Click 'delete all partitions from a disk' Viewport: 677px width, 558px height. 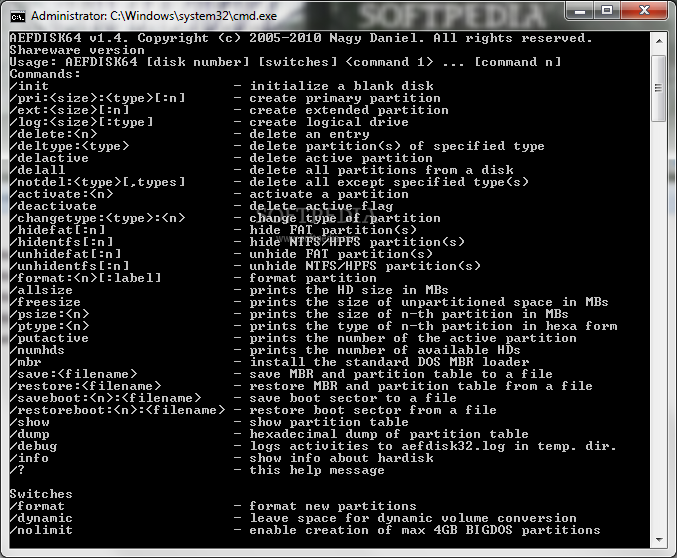(x=382, y=170)
